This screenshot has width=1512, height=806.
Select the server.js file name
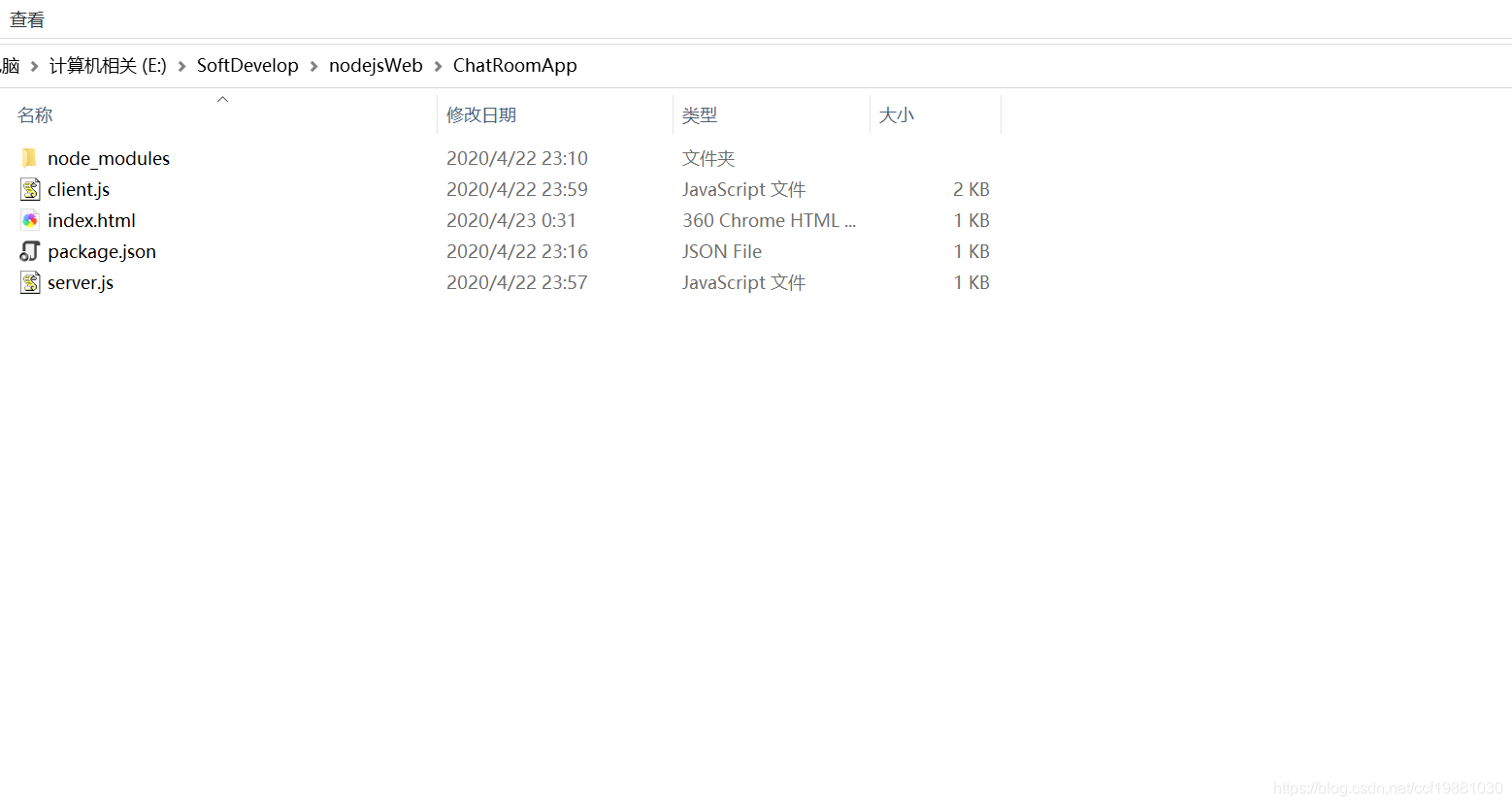(81, 282)
